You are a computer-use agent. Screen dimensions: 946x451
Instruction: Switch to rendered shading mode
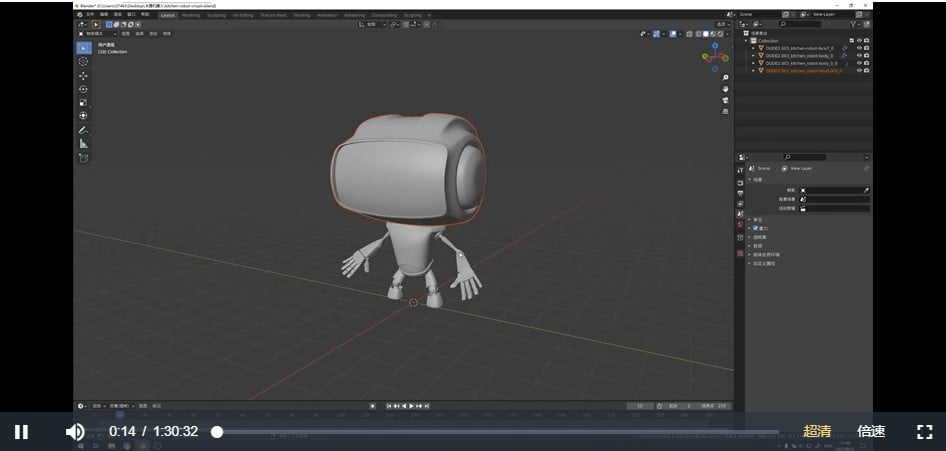tap(719, 34)
